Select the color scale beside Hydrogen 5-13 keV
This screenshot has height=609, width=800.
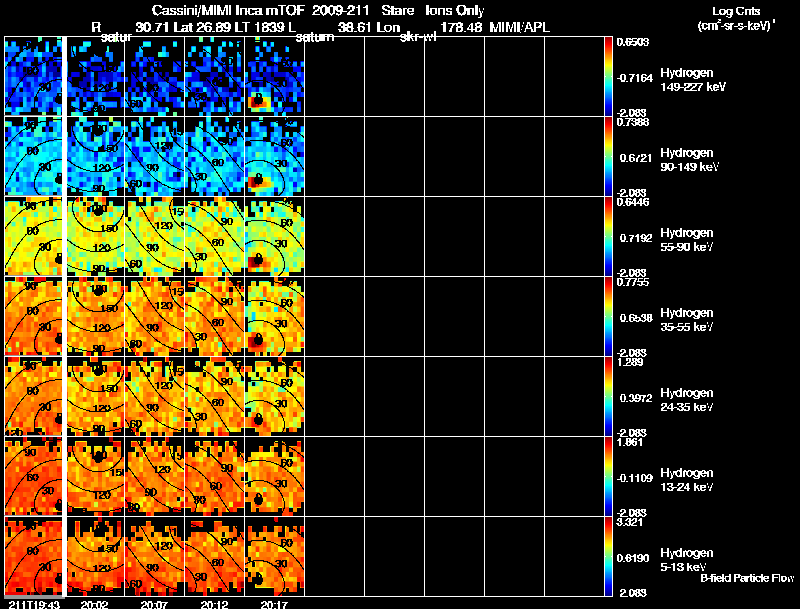610,557
